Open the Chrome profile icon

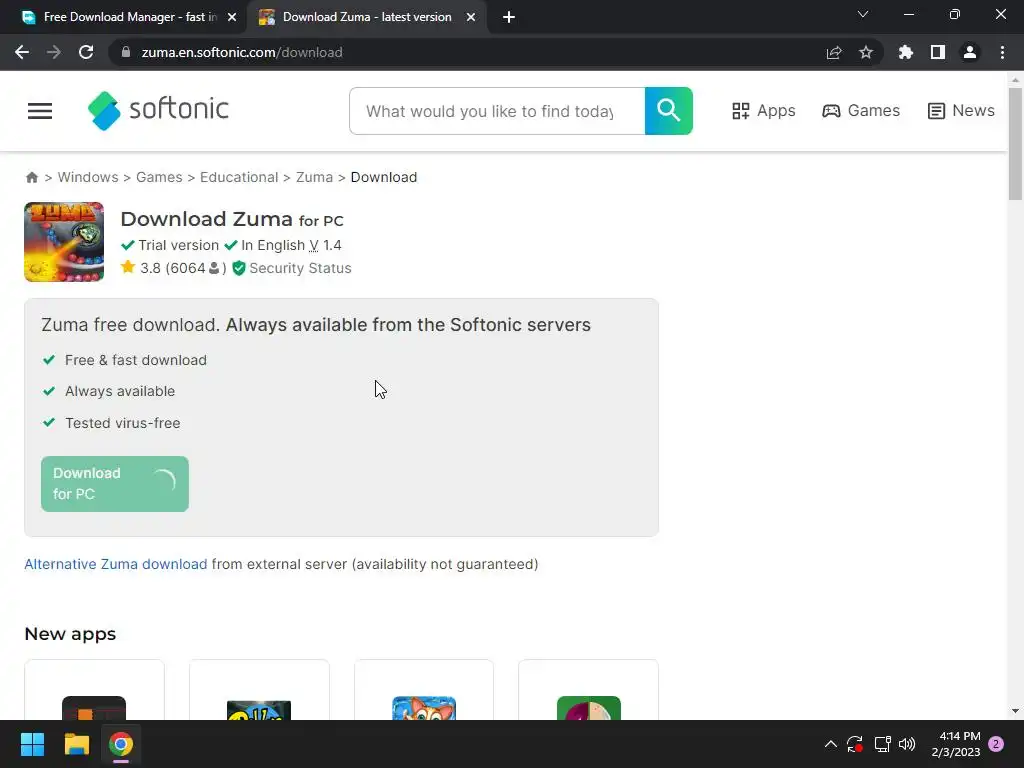coord(970,52)
